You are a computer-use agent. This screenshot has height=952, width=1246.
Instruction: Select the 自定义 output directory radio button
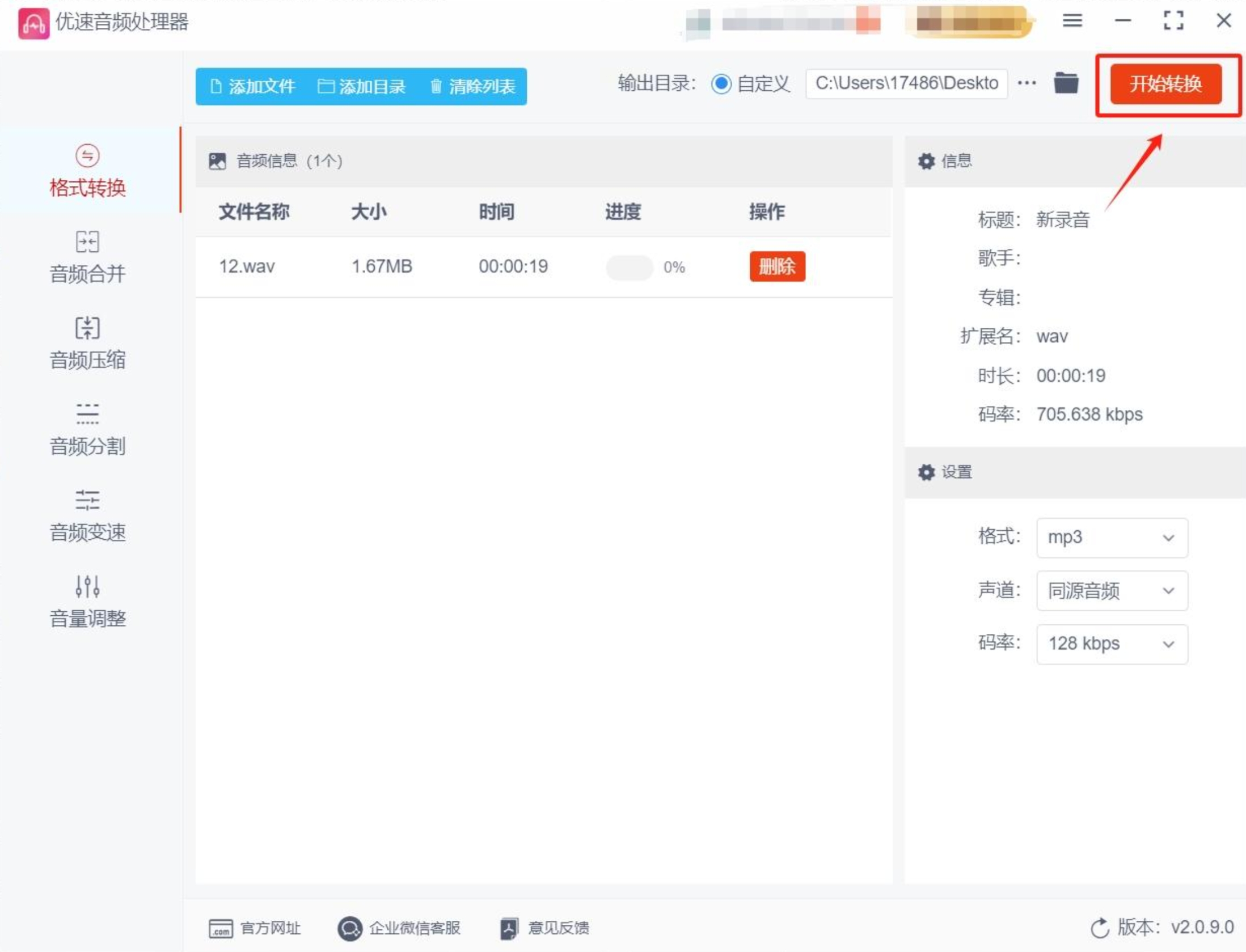click(x=721, y=84)
